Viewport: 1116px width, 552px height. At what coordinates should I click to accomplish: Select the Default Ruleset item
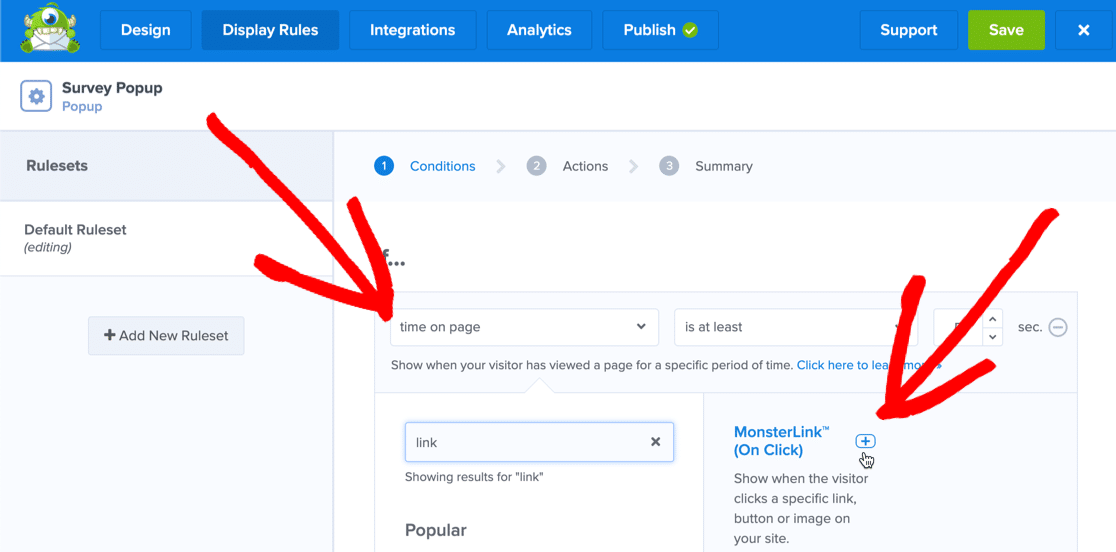coord(167,238)
